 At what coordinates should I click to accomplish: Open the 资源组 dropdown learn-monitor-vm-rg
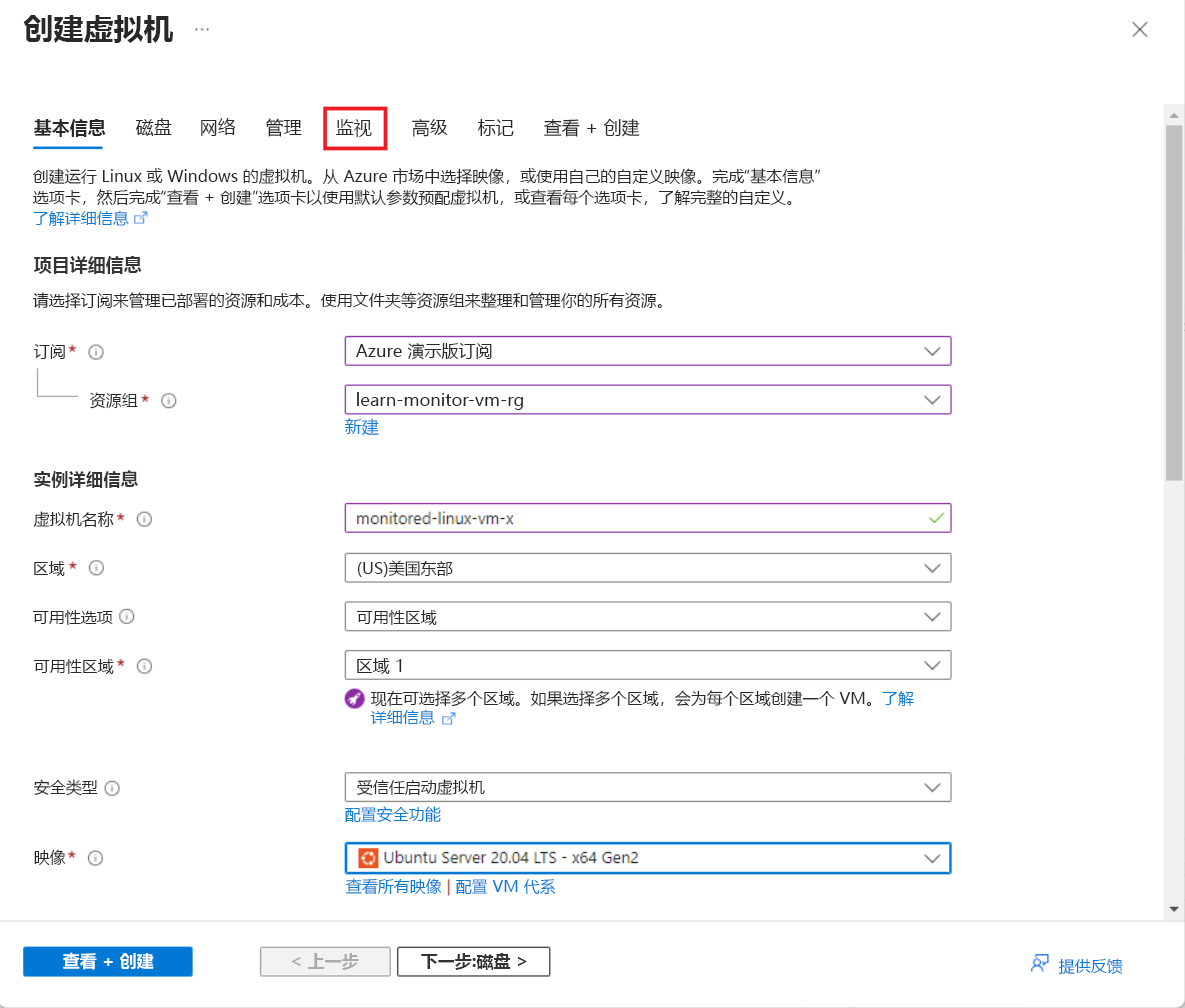[648, 400]
